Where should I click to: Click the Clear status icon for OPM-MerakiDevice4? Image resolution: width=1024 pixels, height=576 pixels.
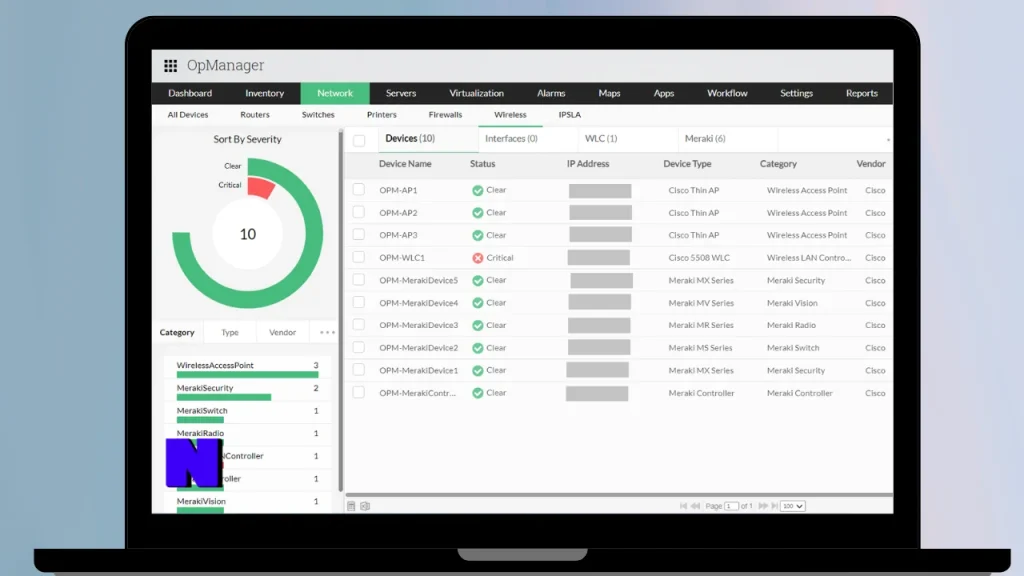pos(477,303)
